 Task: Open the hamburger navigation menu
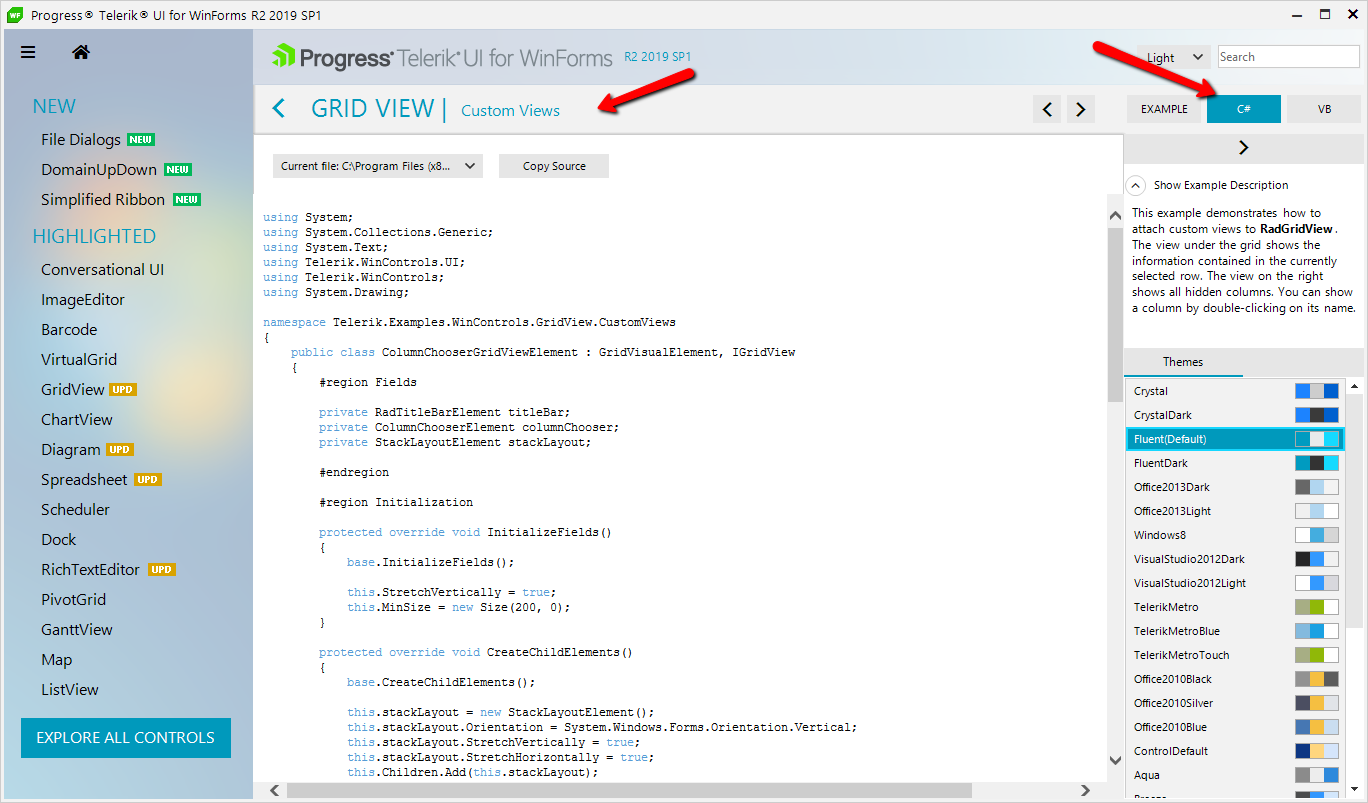pos(28,53)
